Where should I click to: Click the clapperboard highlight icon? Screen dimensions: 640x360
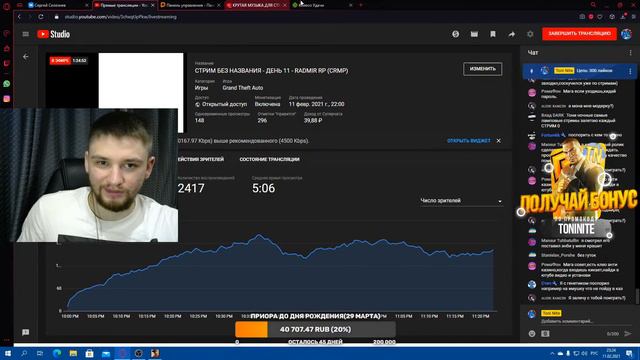(x=474, y=34)
